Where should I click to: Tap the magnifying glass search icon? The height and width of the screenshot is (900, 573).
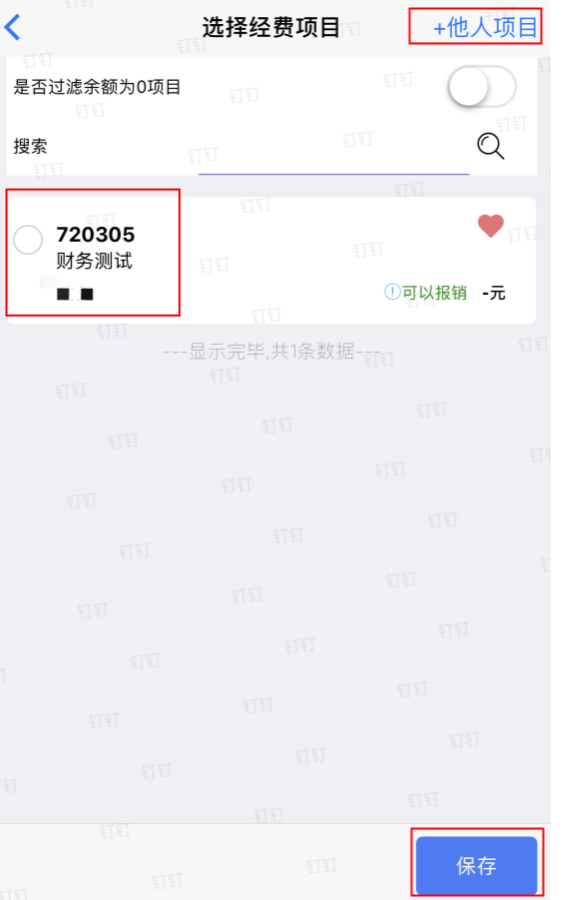[490, 146]
